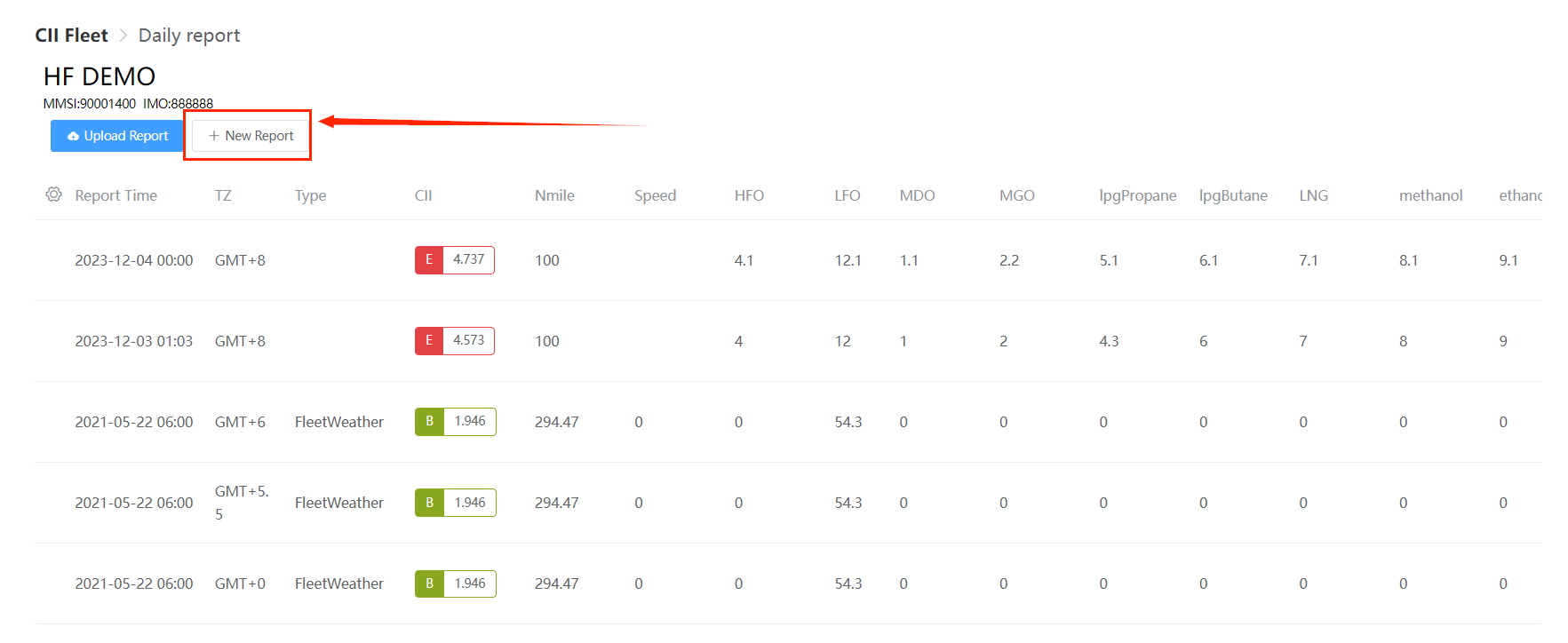Select the 2023-12-04 00:00 report row
The width and height of the screenshot is (1568, 643).
788,260
